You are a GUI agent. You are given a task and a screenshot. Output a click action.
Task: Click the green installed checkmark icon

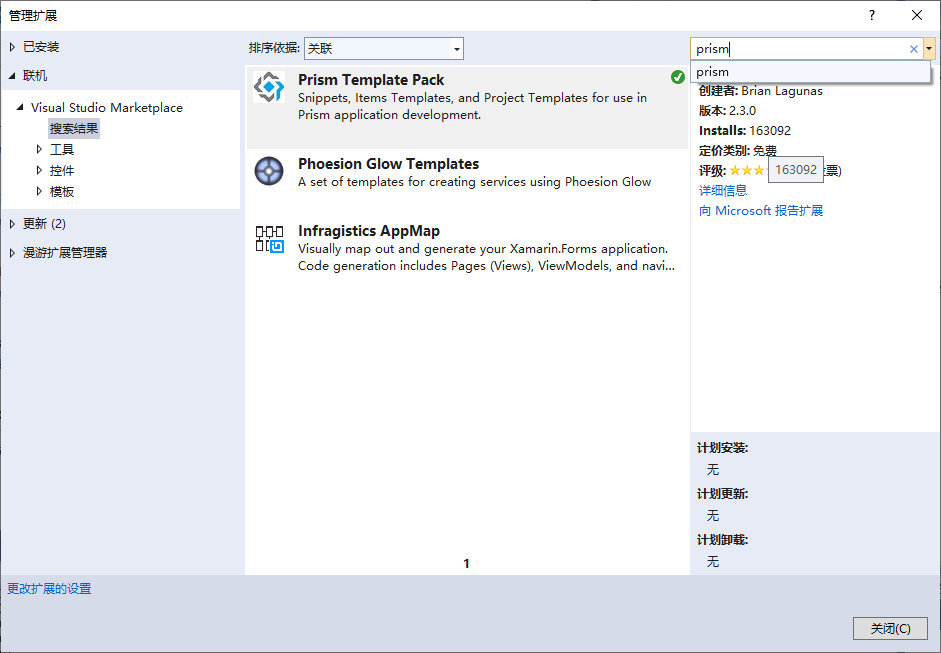(x=678, y=77)
